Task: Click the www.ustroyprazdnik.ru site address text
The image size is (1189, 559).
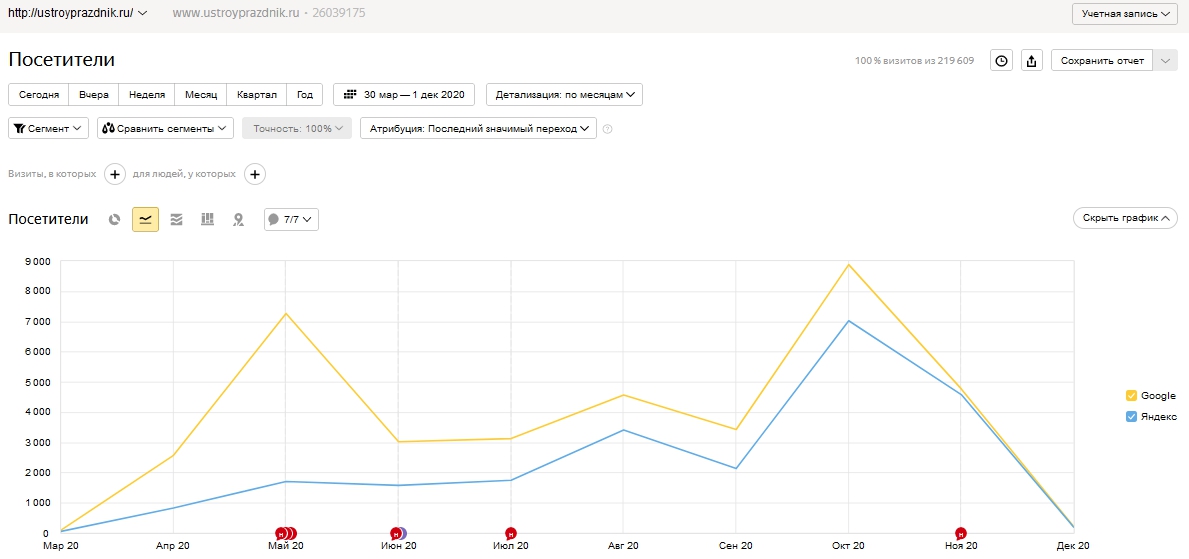Action: pos(235,13)
